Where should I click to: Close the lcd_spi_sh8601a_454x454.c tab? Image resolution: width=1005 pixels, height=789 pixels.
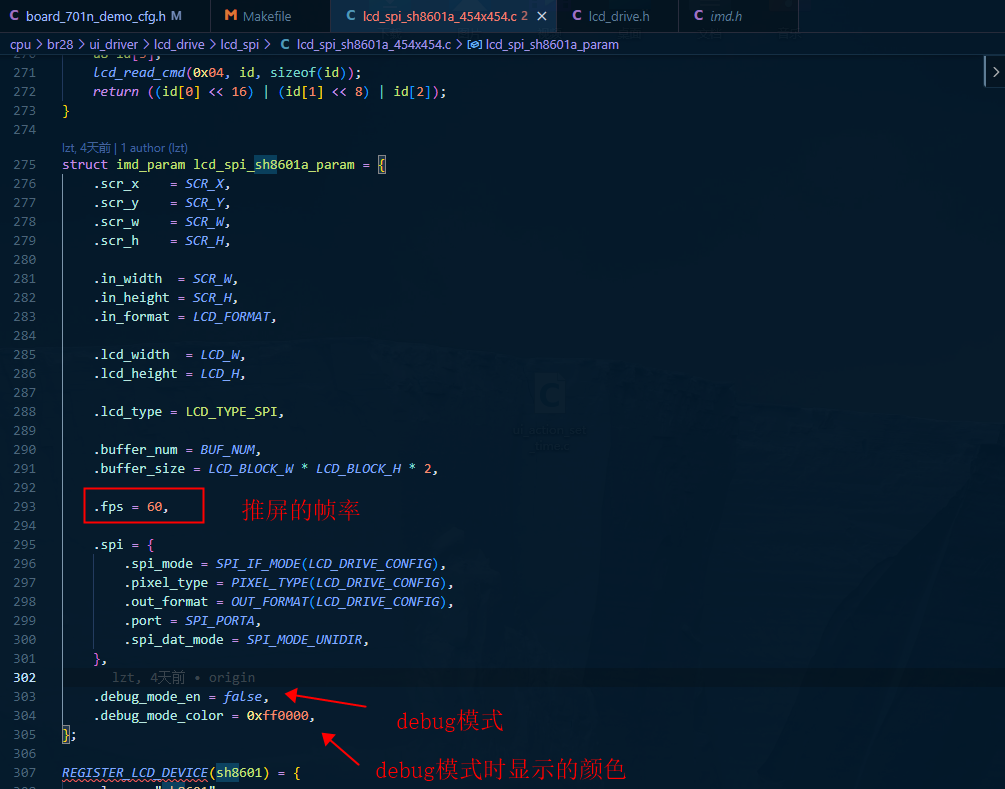542,16
